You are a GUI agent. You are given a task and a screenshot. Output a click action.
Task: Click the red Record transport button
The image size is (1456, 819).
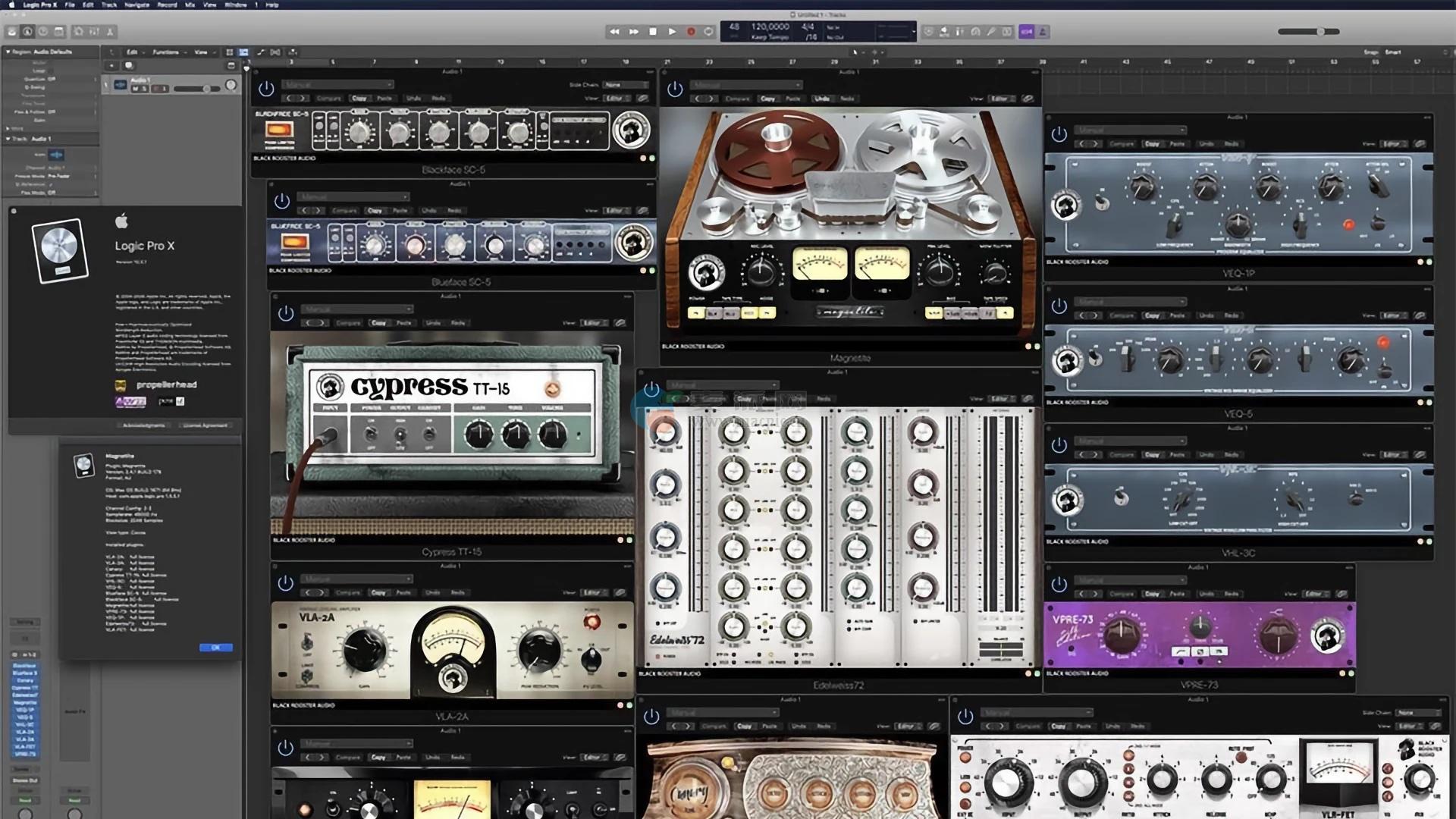tap(691, 32)
